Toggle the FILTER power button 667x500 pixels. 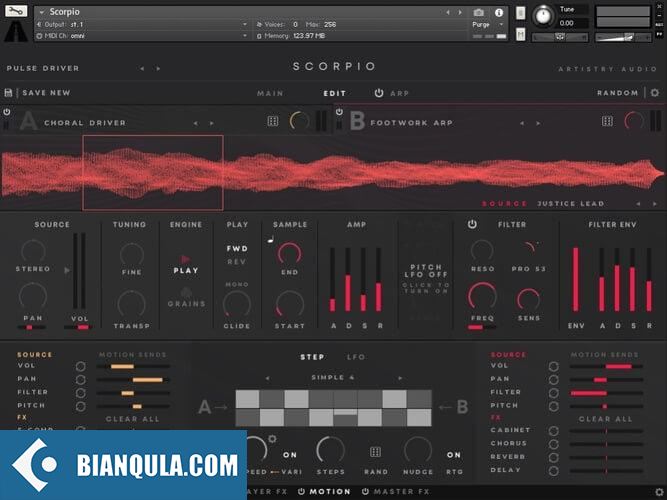click(472, 224)
